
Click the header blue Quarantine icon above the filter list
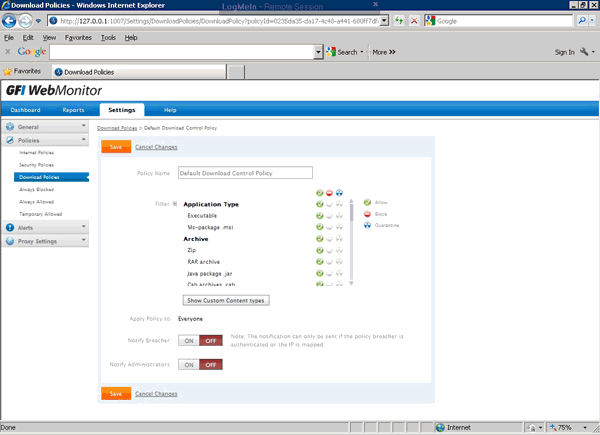click(339, 192)
